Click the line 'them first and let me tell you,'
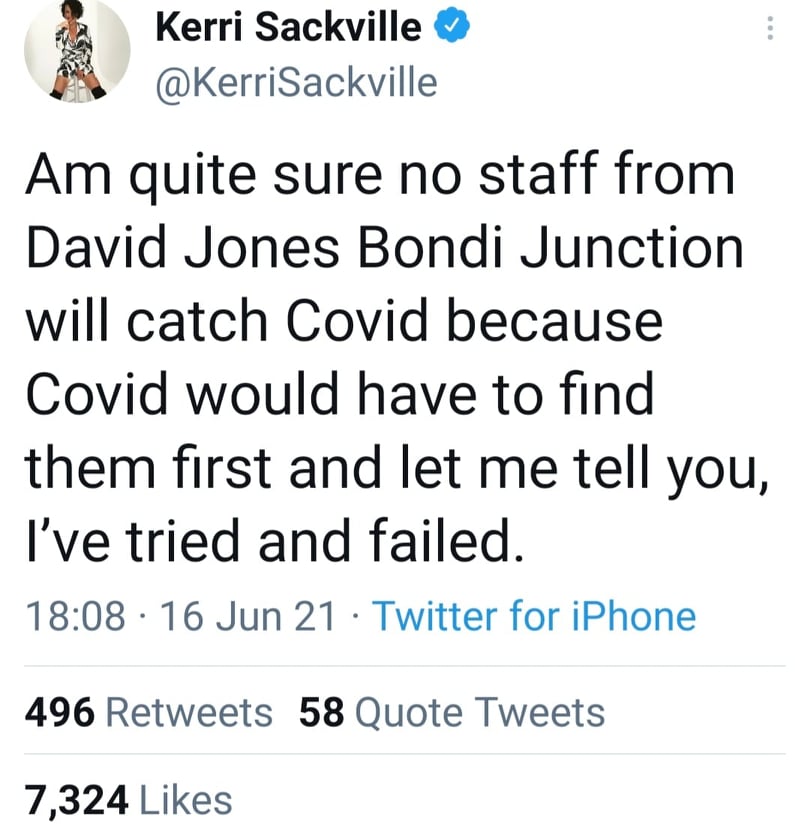 396,469
